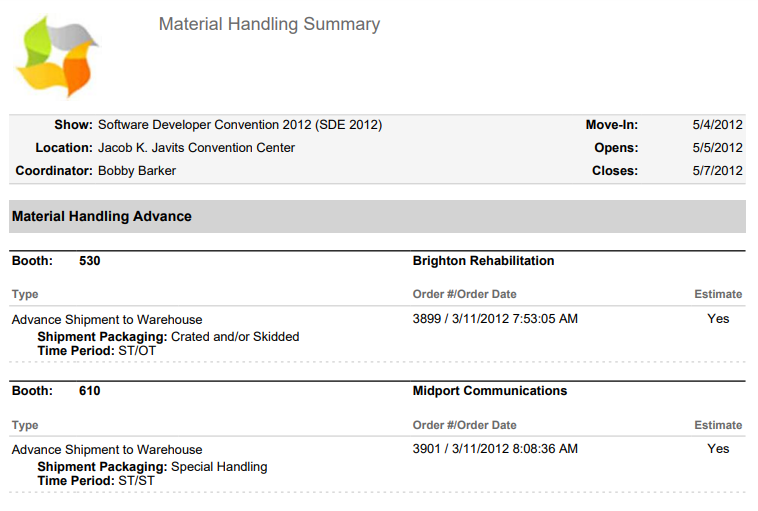Click the Closes date 5/7/2012
This screenshot has width=758, height=511.
[x=717, y=171]
